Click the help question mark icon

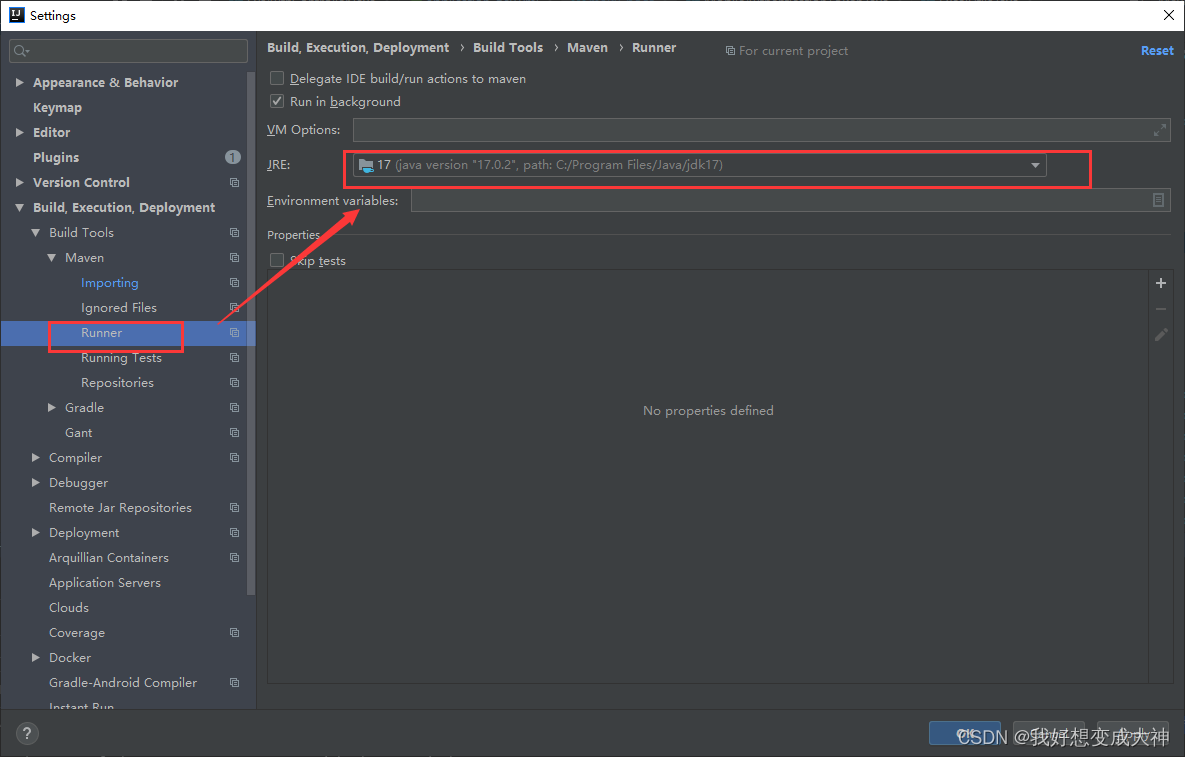click(x=26, y=733)
